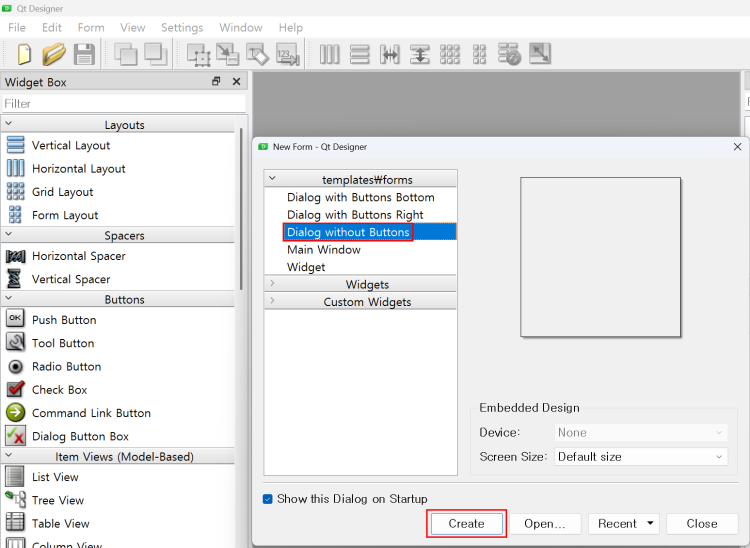750x548 pixels.
Task: Select the Edit Tab Order icon
Action: click(x=288, y=54)
